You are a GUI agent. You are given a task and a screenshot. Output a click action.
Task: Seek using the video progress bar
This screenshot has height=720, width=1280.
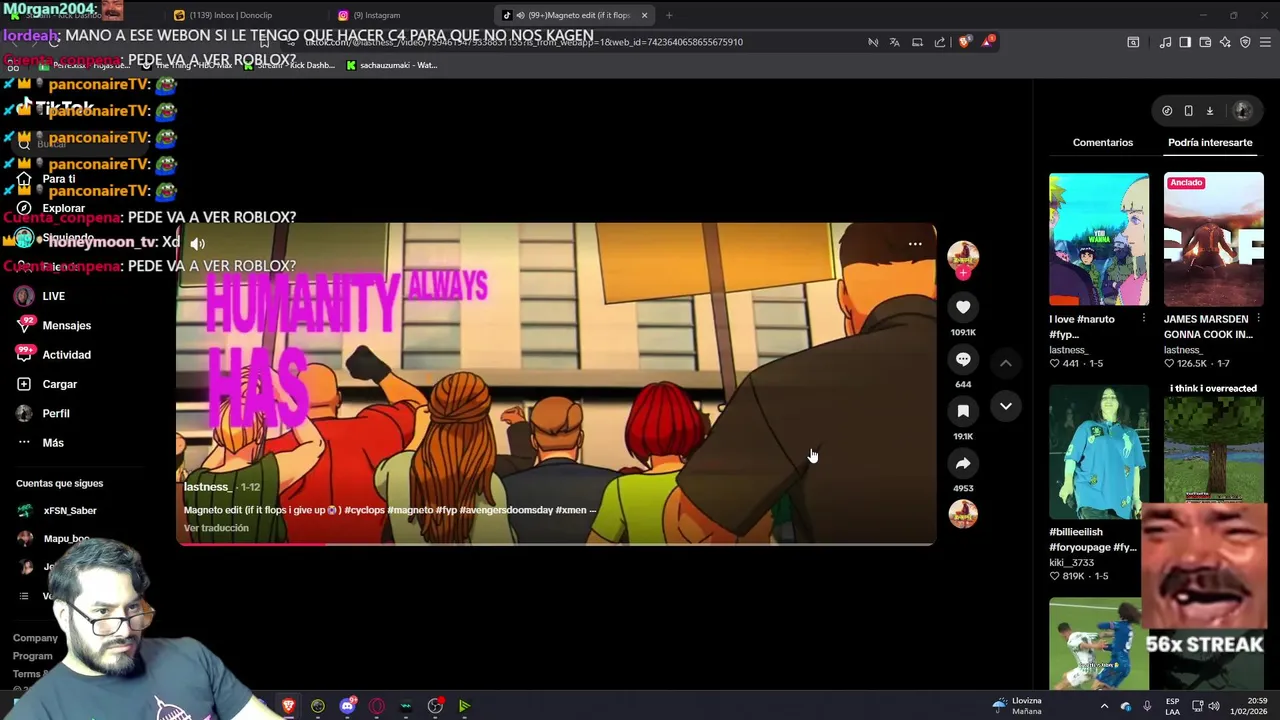pos(556,544)
